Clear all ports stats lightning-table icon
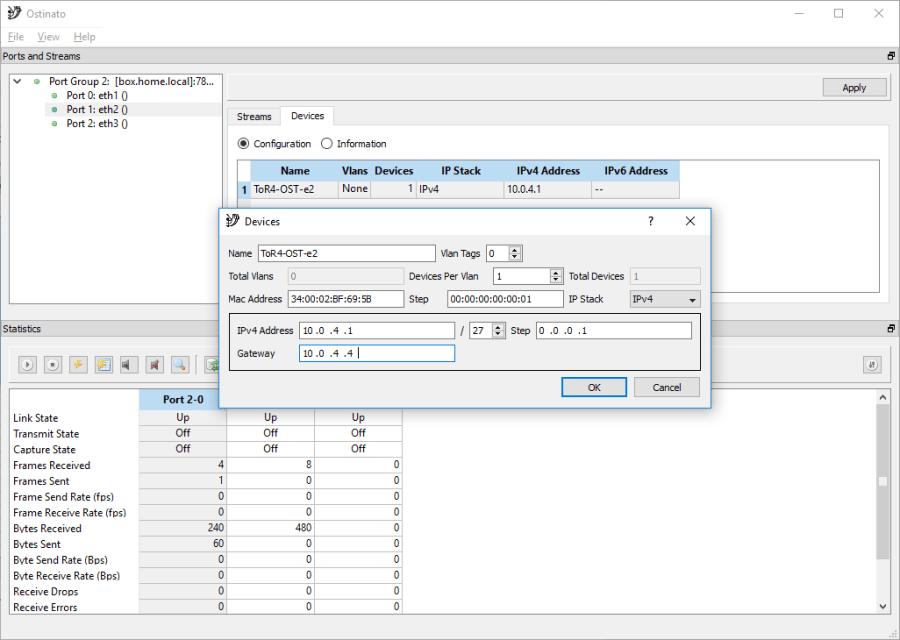The width and height of the screenshot is (900, 640). tap(104, 364)
